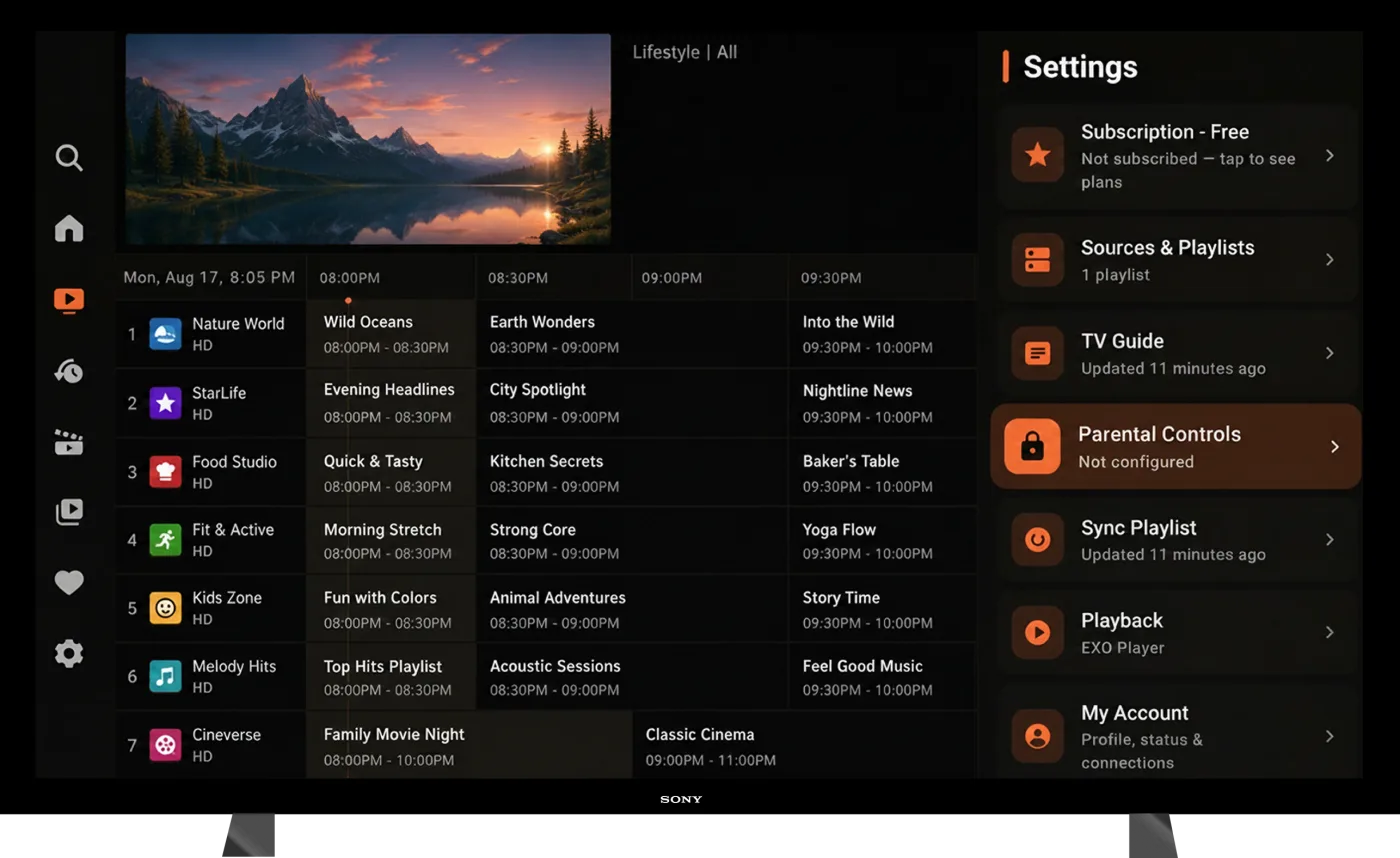Expand the Parental Controls chevron
Image resolution: width=1400 pixels, height=858 pixels.
[1335, 446]
